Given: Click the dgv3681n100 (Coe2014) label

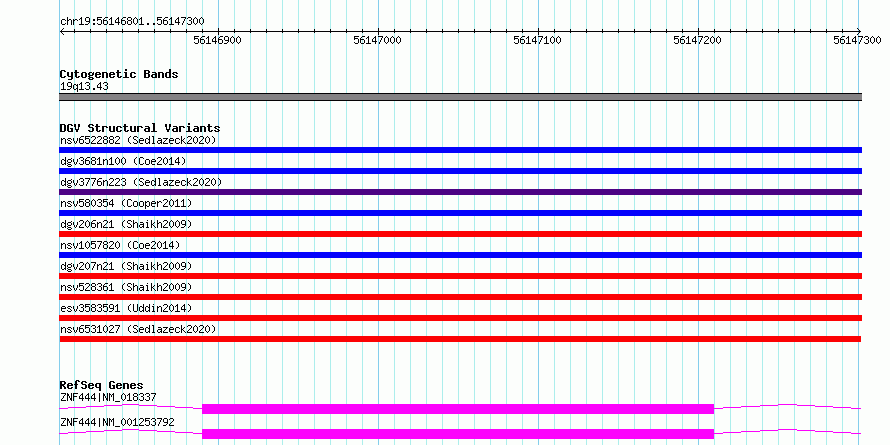Looking at the screenshot, I should coord(123,161).
